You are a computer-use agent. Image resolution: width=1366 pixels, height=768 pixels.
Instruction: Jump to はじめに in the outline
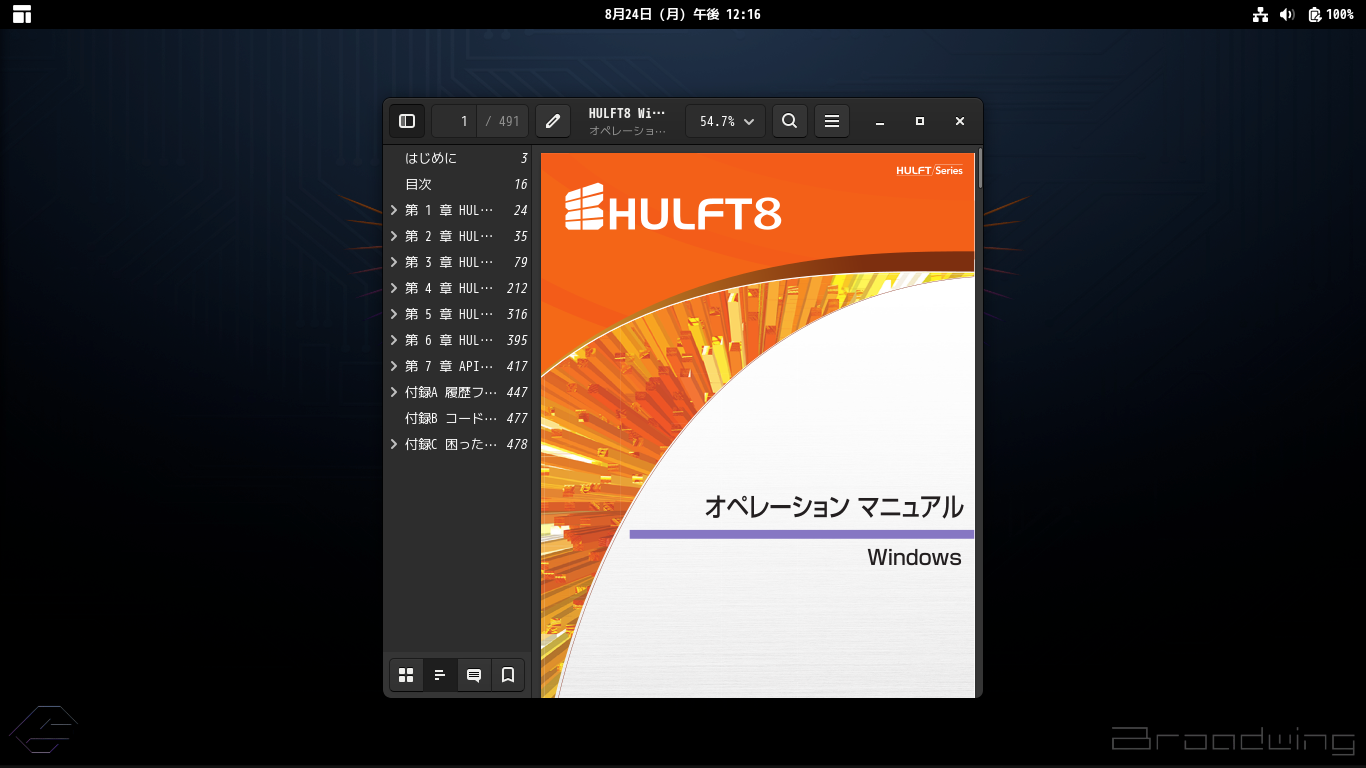coord(458,158)
